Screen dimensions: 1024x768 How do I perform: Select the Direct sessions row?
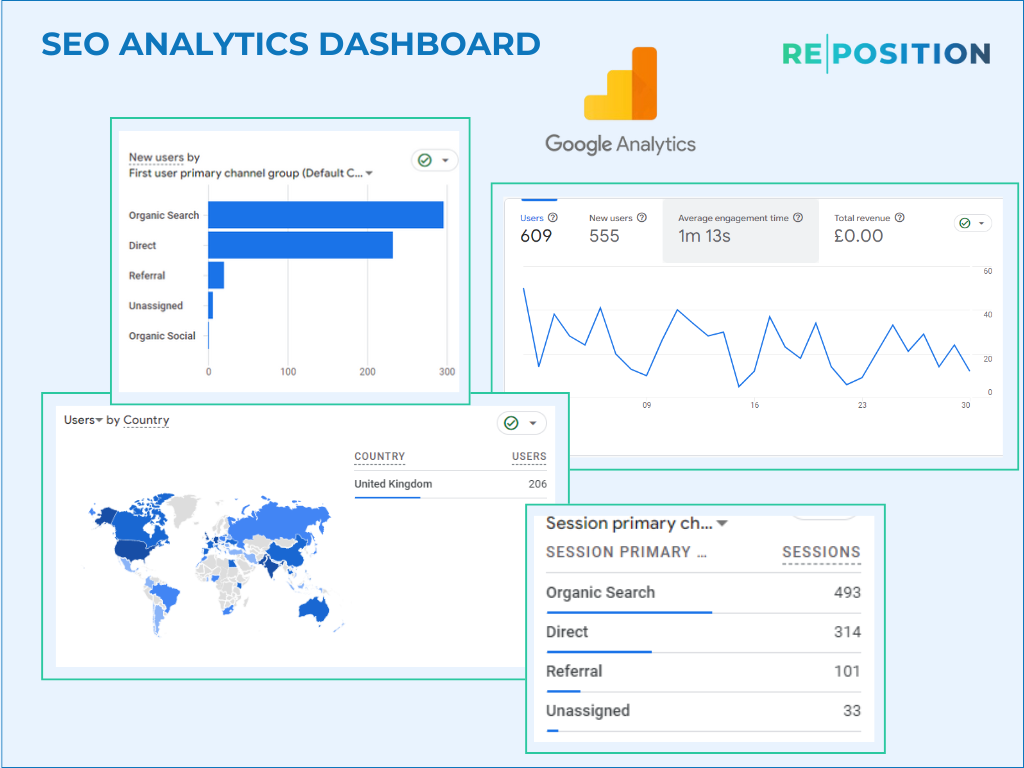point(703,632)
